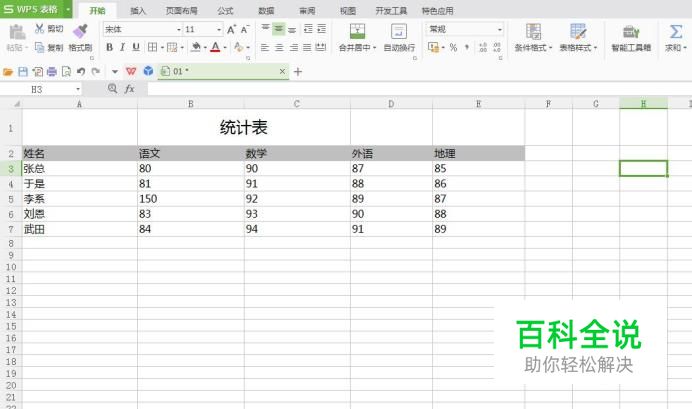The height and width of the screenshot is (409, 692).
Task: Toggle Italic formatting
Action: coord(123,47)
